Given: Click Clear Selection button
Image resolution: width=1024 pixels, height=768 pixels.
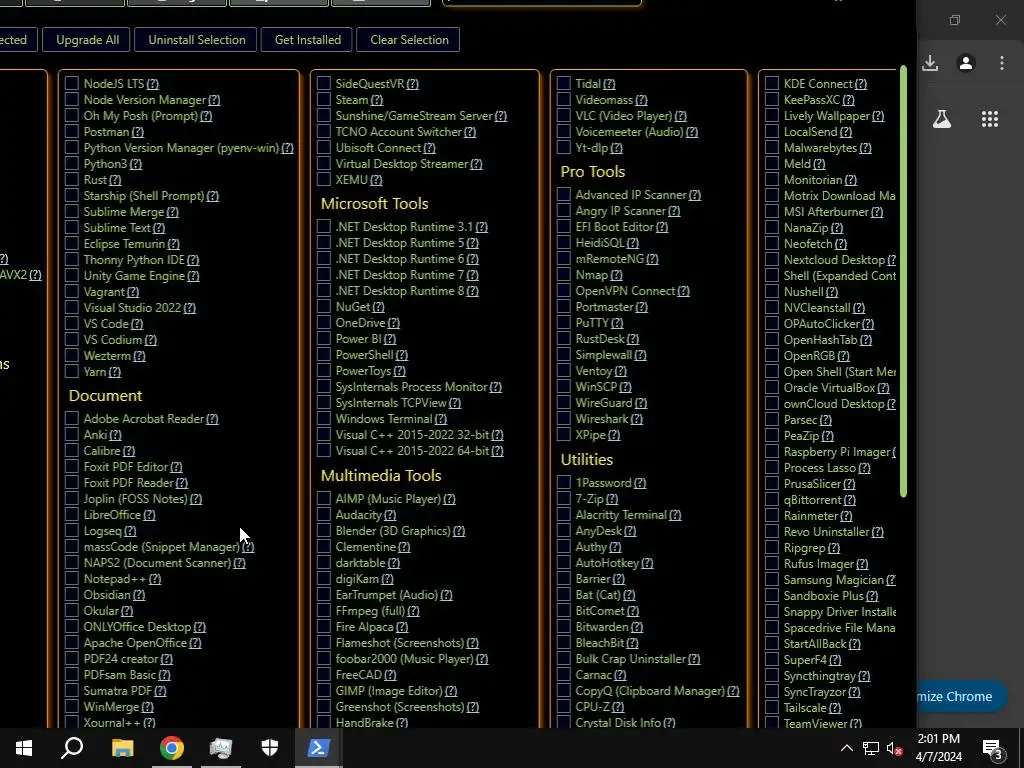Looking at the screenshot, I should click(x=409, y=40).
